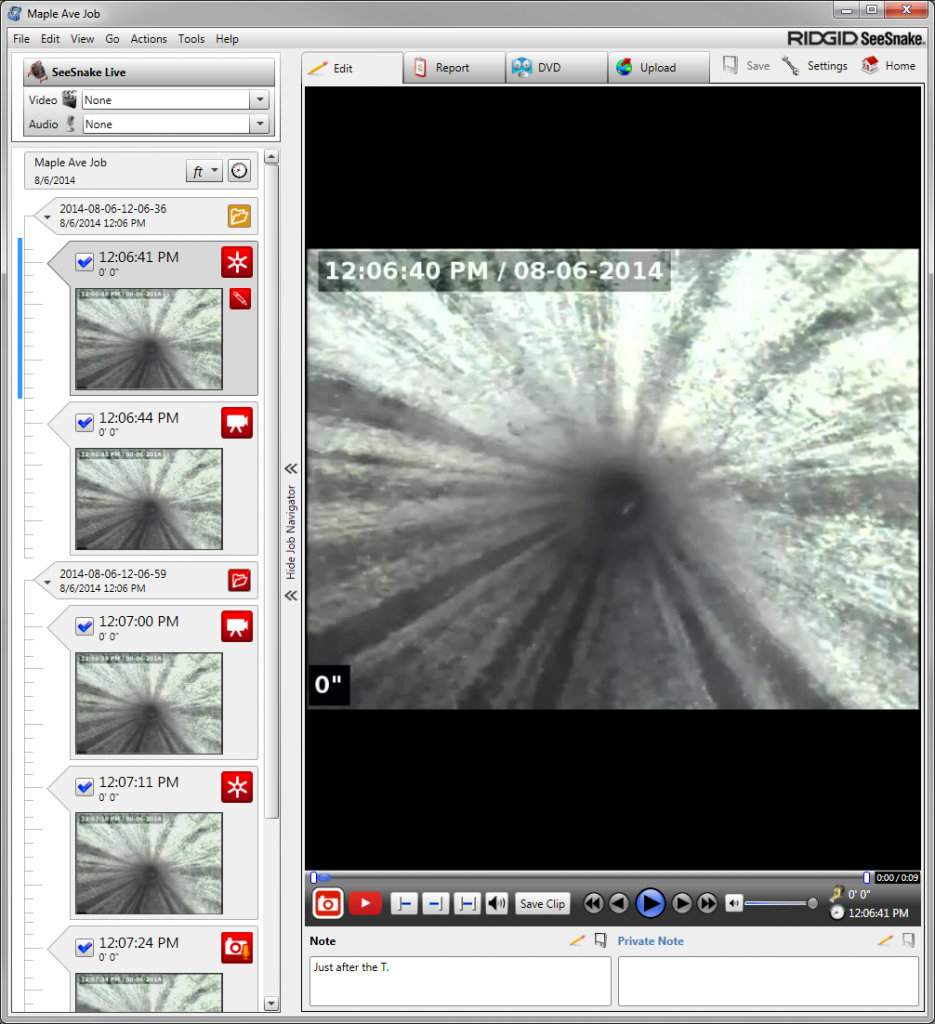The image size is (935, 1024).
Task: Click the audio speaker button next to Save Clip
Action: [x=497, y=904]
